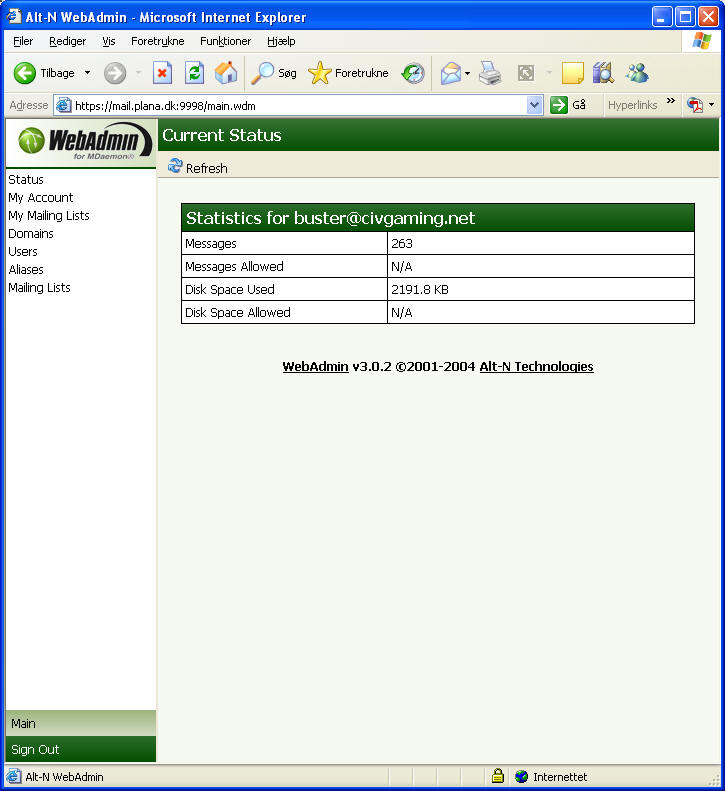This screenshot has width=725, height=791.
Task: Click the yellow Discuss note icon
Action: tap(572, 73)
